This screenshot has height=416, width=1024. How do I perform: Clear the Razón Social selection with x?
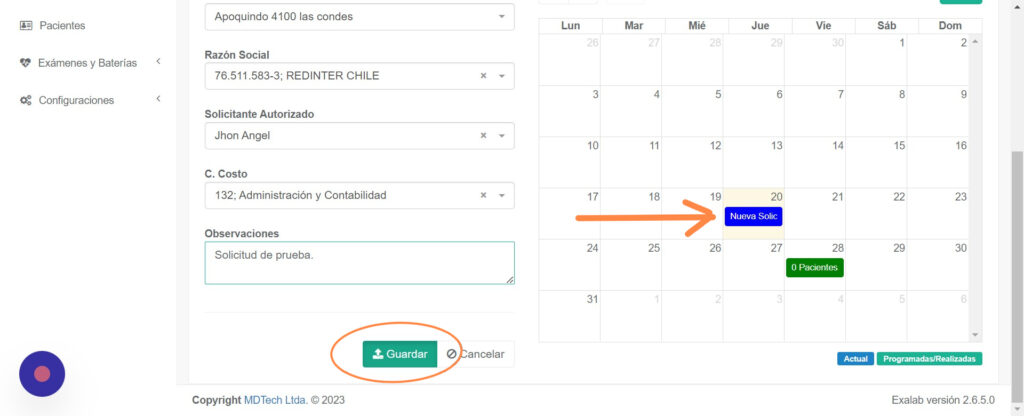483,76
